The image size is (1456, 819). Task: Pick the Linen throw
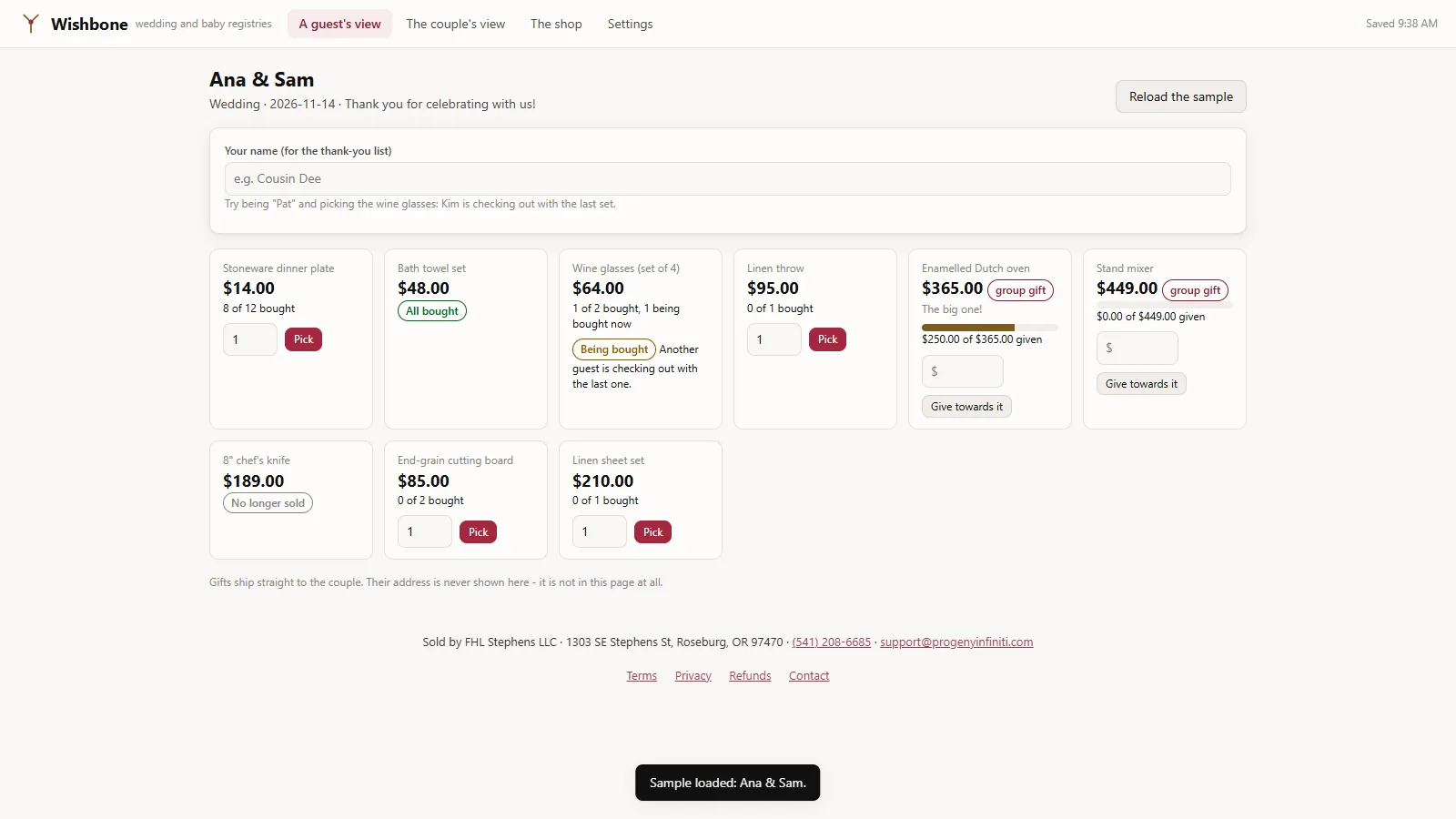(827, 339)
